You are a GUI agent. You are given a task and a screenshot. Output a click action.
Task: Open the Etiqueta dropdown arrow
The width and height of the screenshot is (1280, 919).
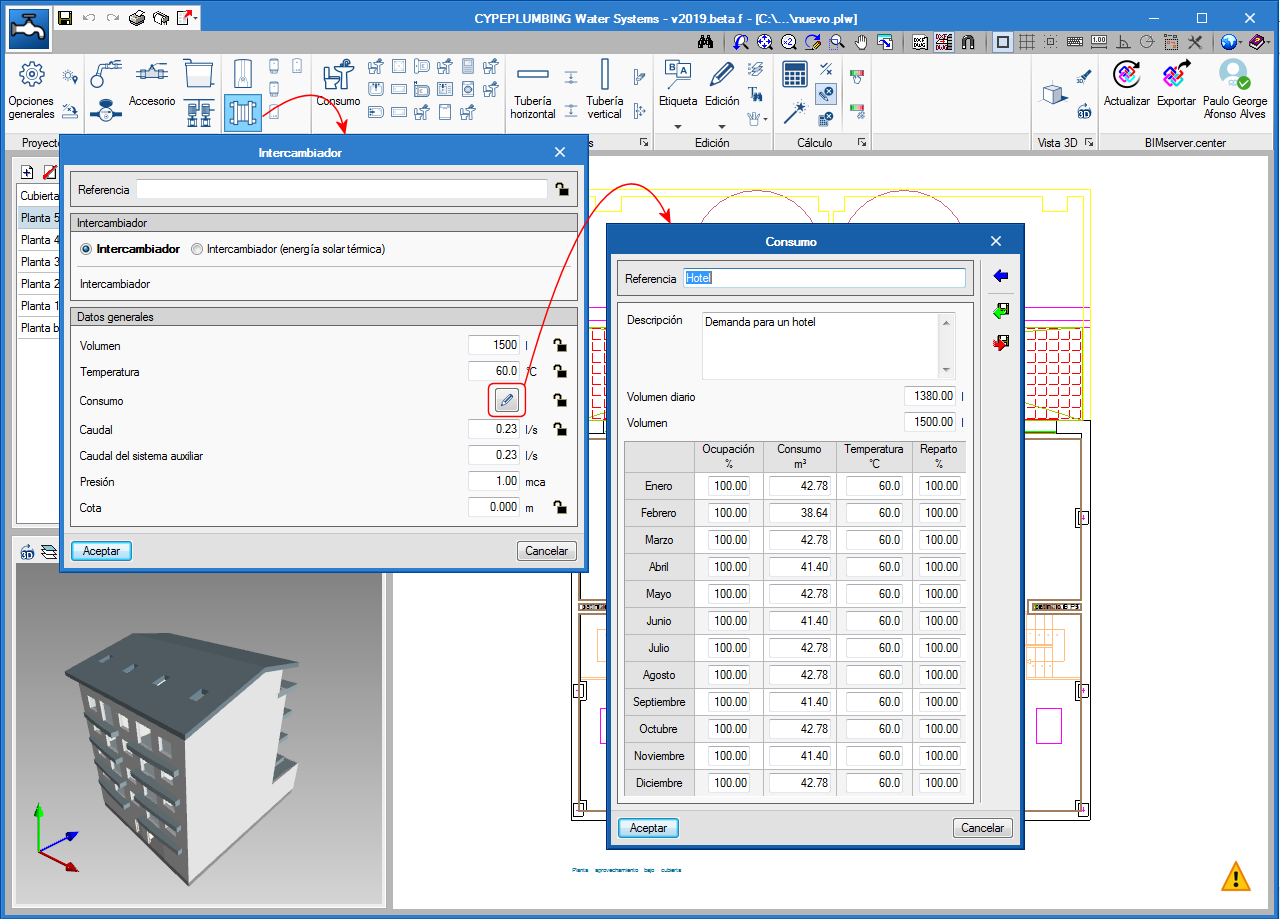point(677,126)
